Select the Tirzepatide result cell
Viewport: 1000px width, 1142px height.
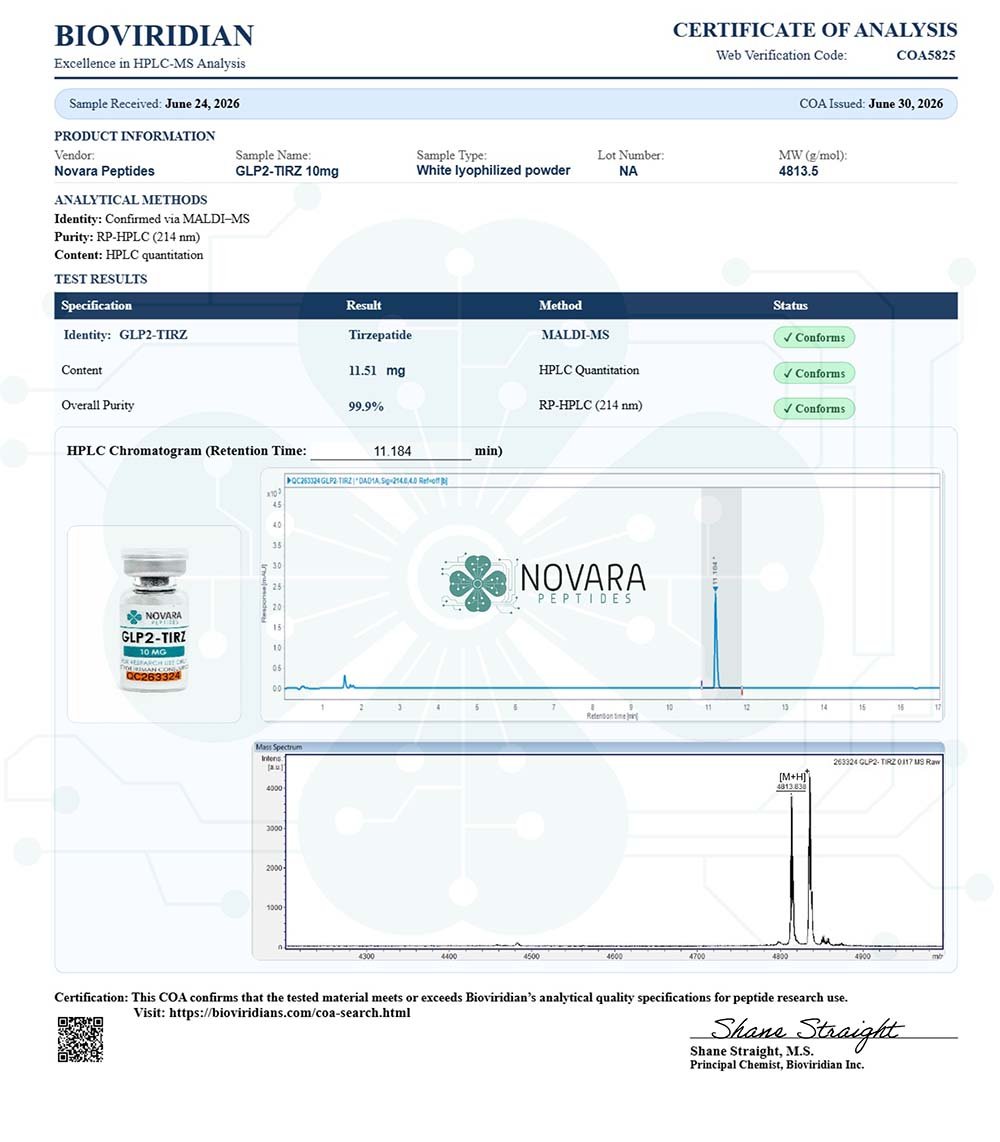click(x=380, y=335)
